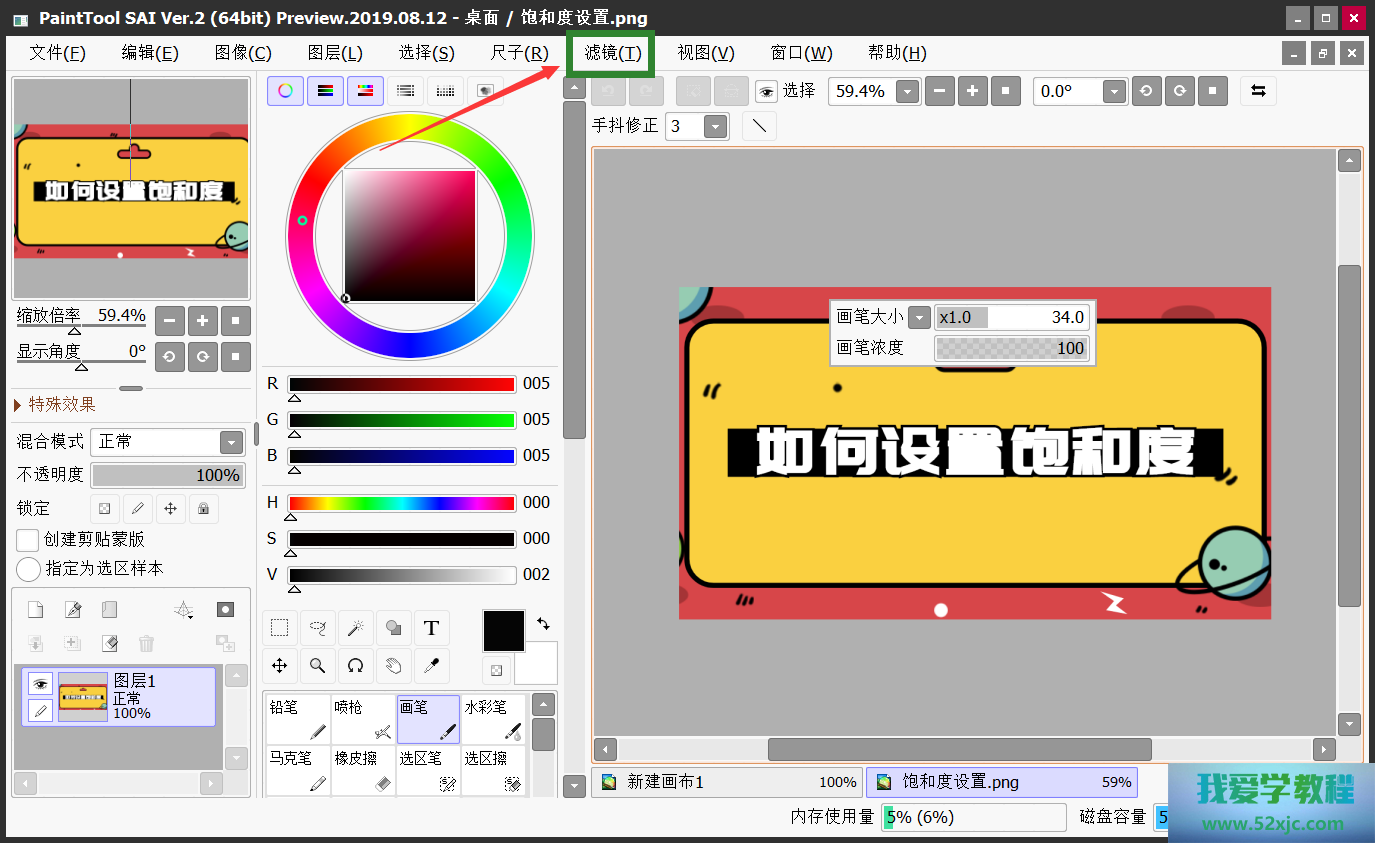The width and height of the screenshot is (1375, 843).
Task: Select the Text tool
Action: (x=431, y=628)
